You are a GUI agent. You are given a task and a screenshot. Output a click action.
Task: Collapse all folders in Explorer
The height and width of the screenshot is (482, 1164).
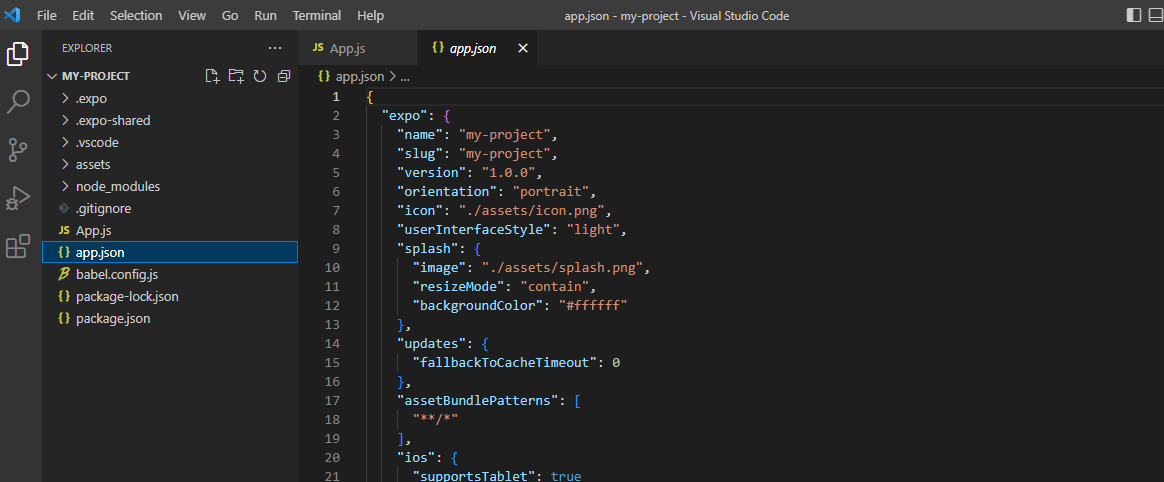[x=283, y=76]
